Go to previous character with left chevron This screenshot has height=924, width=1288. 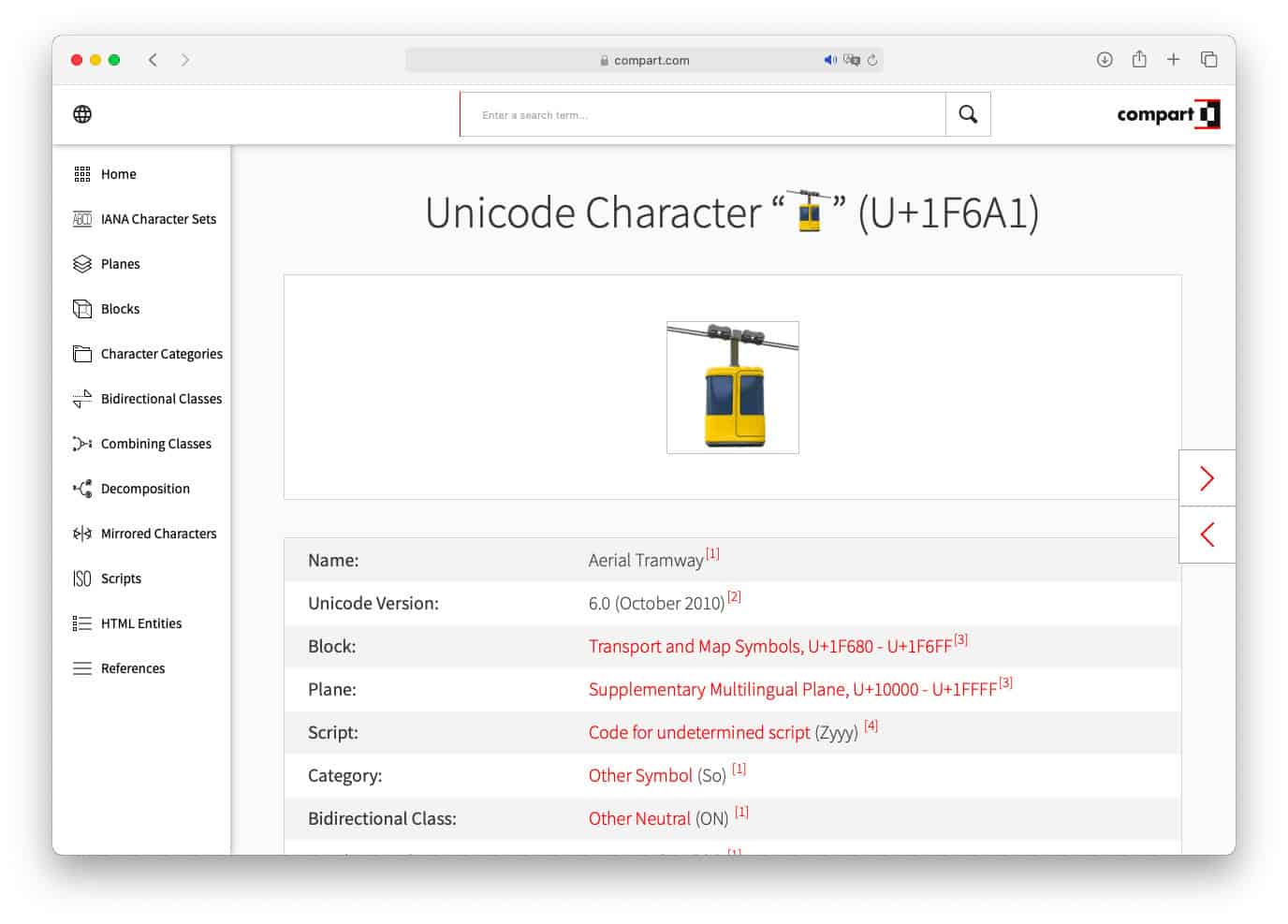click(1207, 535)
